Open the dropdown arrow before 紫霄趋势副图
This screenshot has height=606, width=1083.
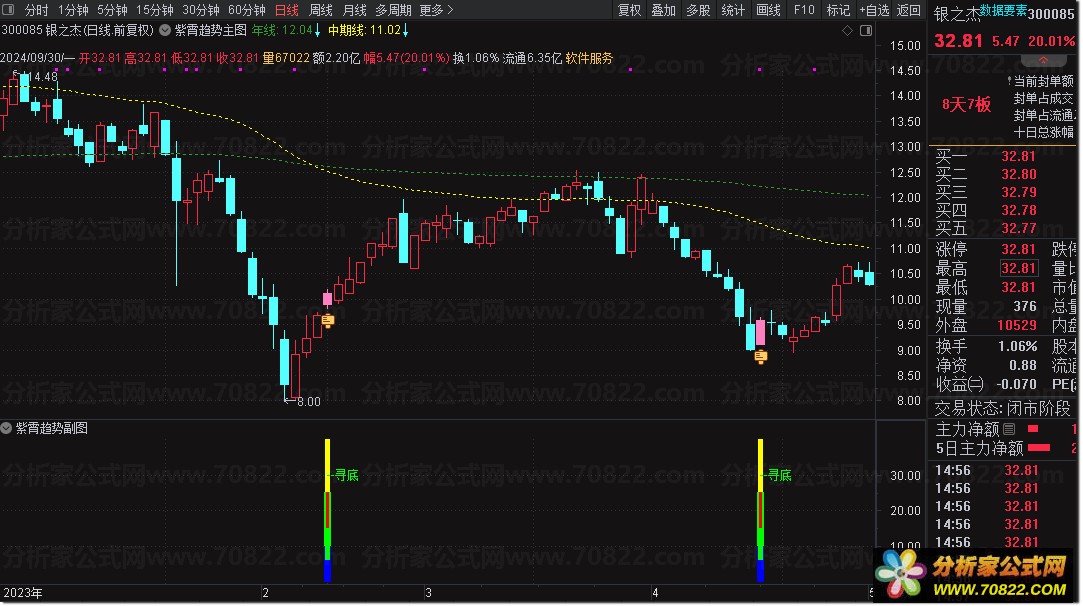point(6,428)
